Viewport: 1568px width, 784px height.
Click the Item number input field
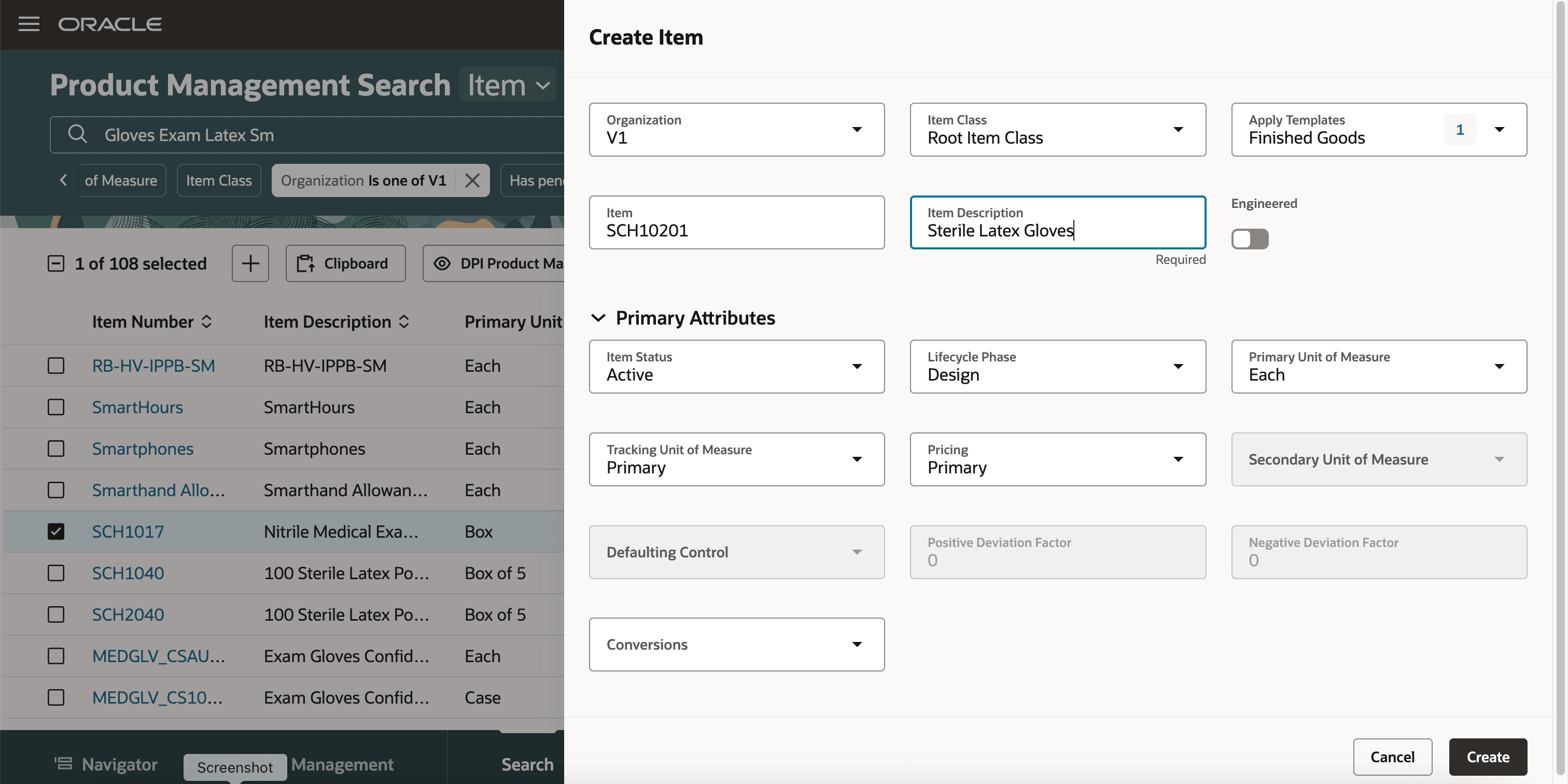click(x=736, y=230)
